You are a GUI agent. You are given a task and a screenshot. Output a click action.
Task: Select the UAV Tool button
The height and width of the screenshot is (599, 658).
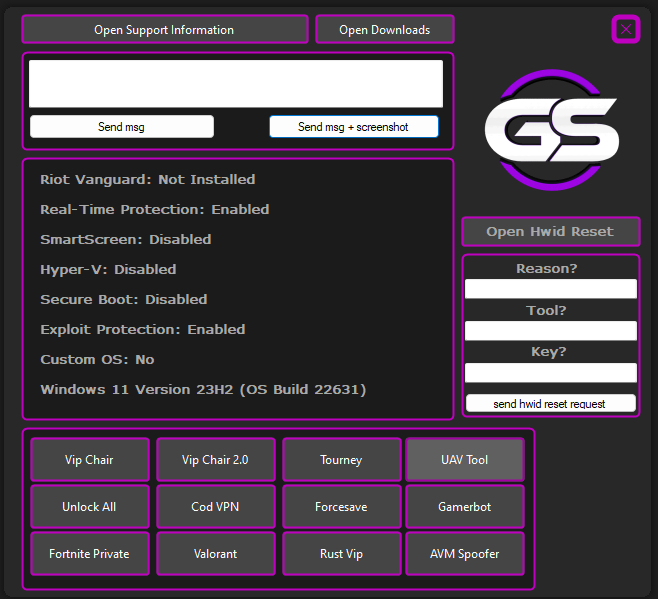pos(464,460)
